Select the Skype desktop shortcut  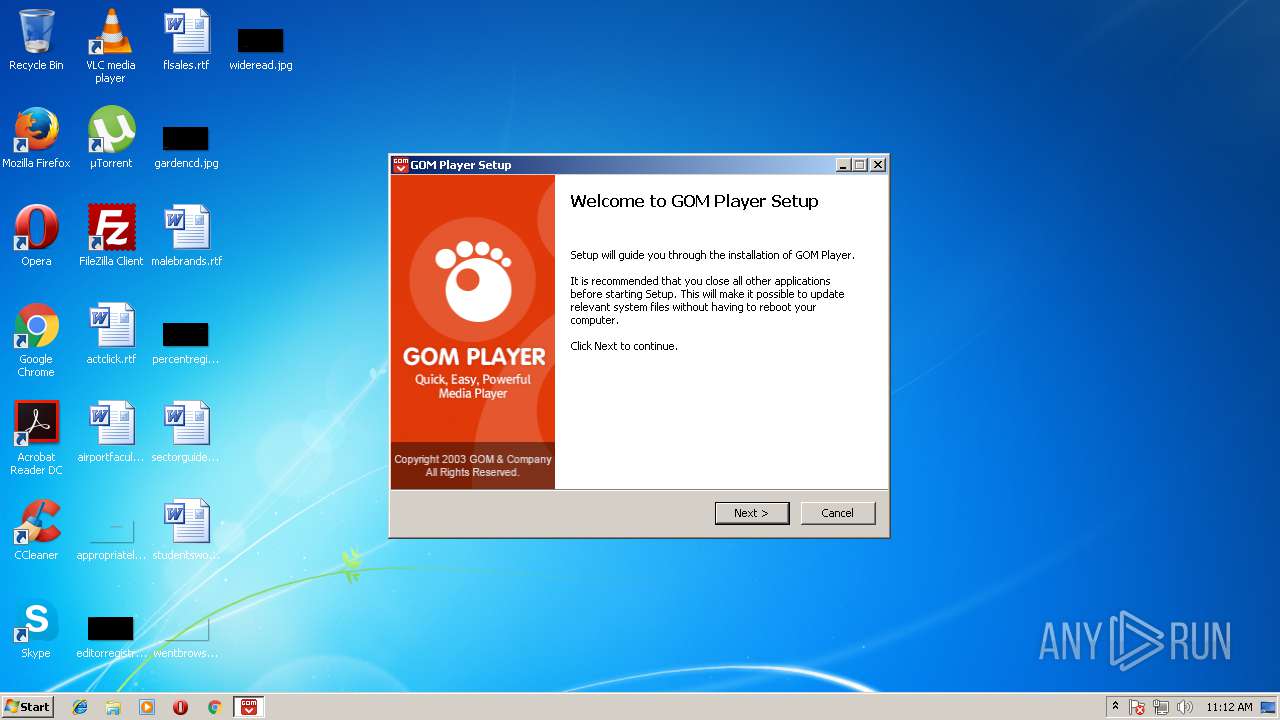(36, 628)
